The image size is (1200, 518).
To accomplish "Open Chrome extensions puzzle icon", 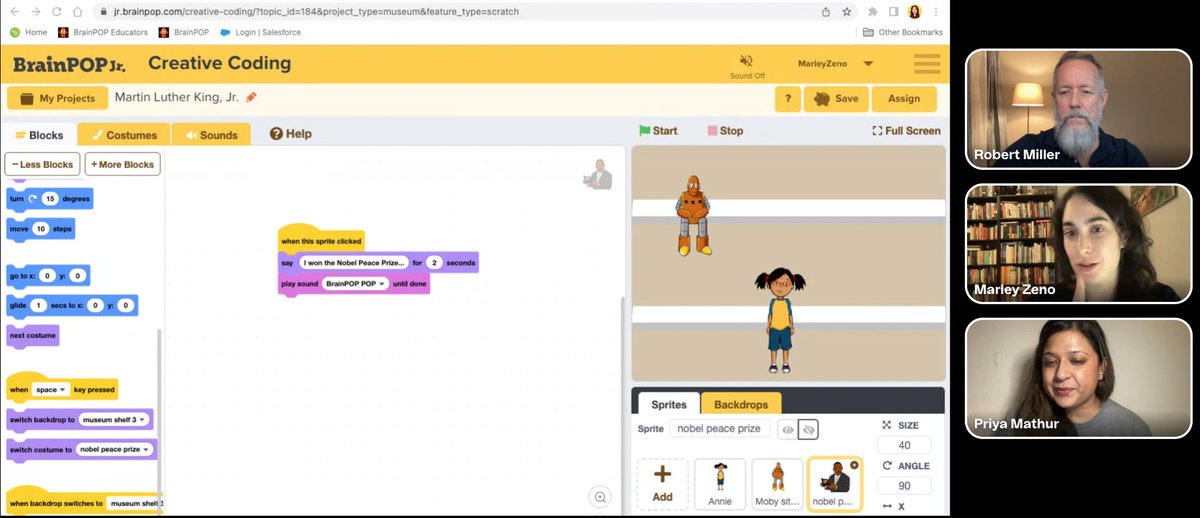I will [x=875, y=12].
